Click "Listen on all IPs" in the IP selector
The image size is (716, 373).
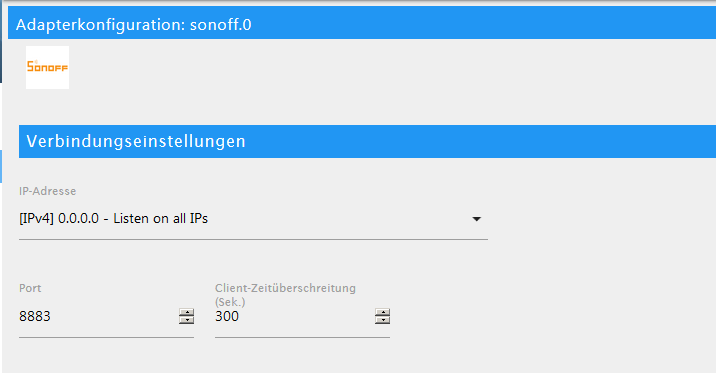161,219
